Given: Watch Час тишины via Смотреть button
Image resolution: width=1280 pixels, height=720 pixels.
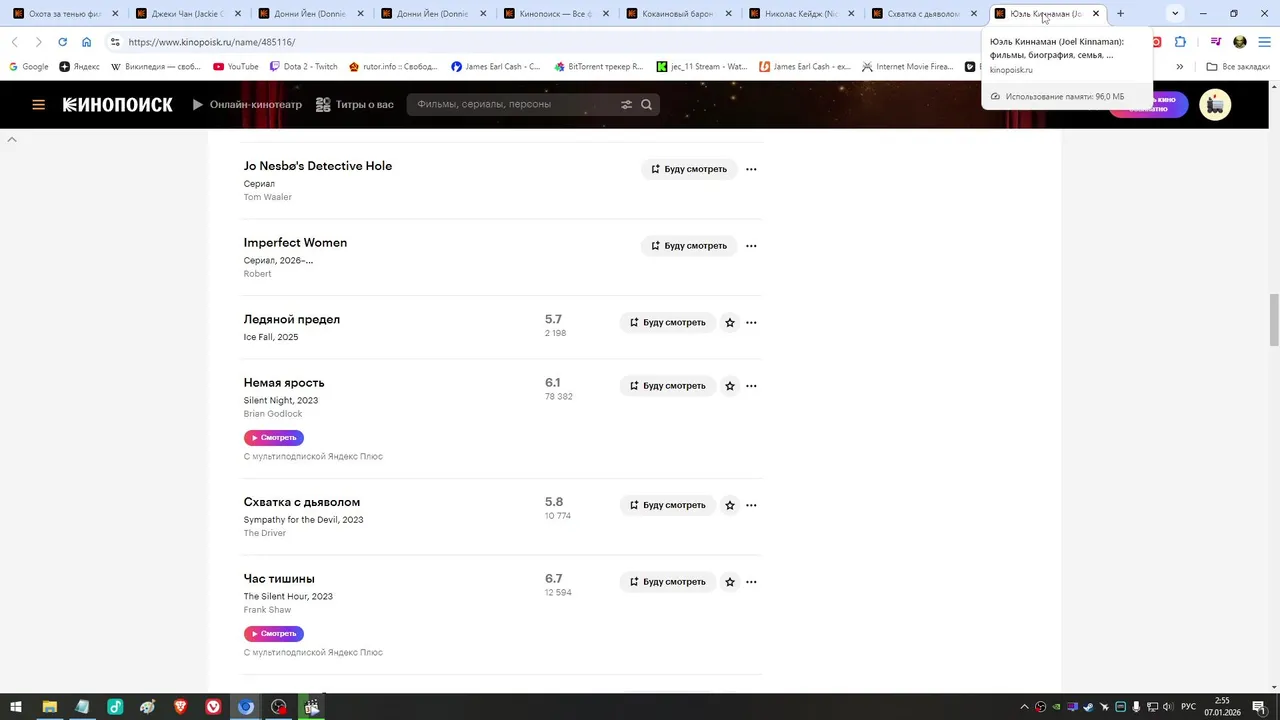Looking at the screenshot, I should click(x=273, y=634).
